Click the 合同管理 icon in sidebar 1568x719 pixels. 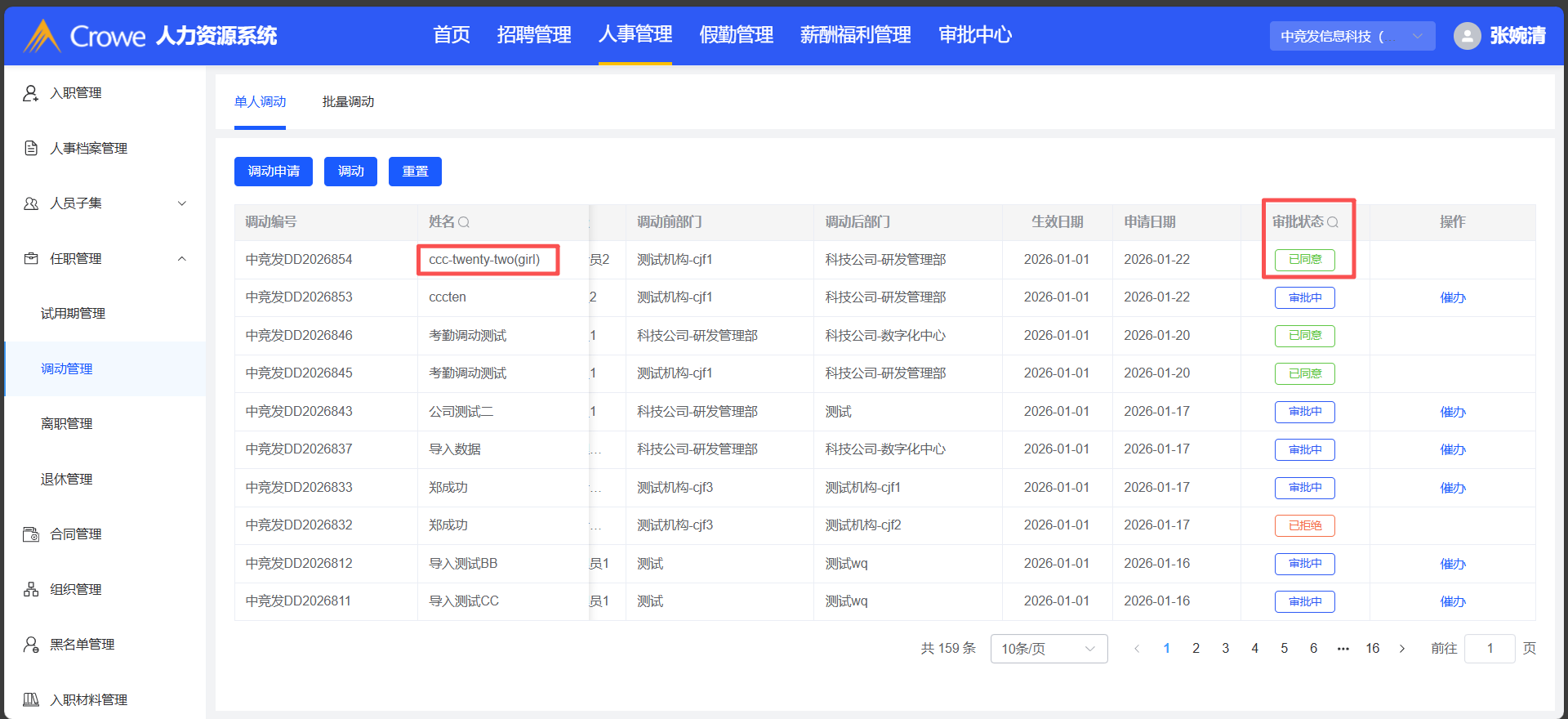pyautogui.click(x=31, y=534)
